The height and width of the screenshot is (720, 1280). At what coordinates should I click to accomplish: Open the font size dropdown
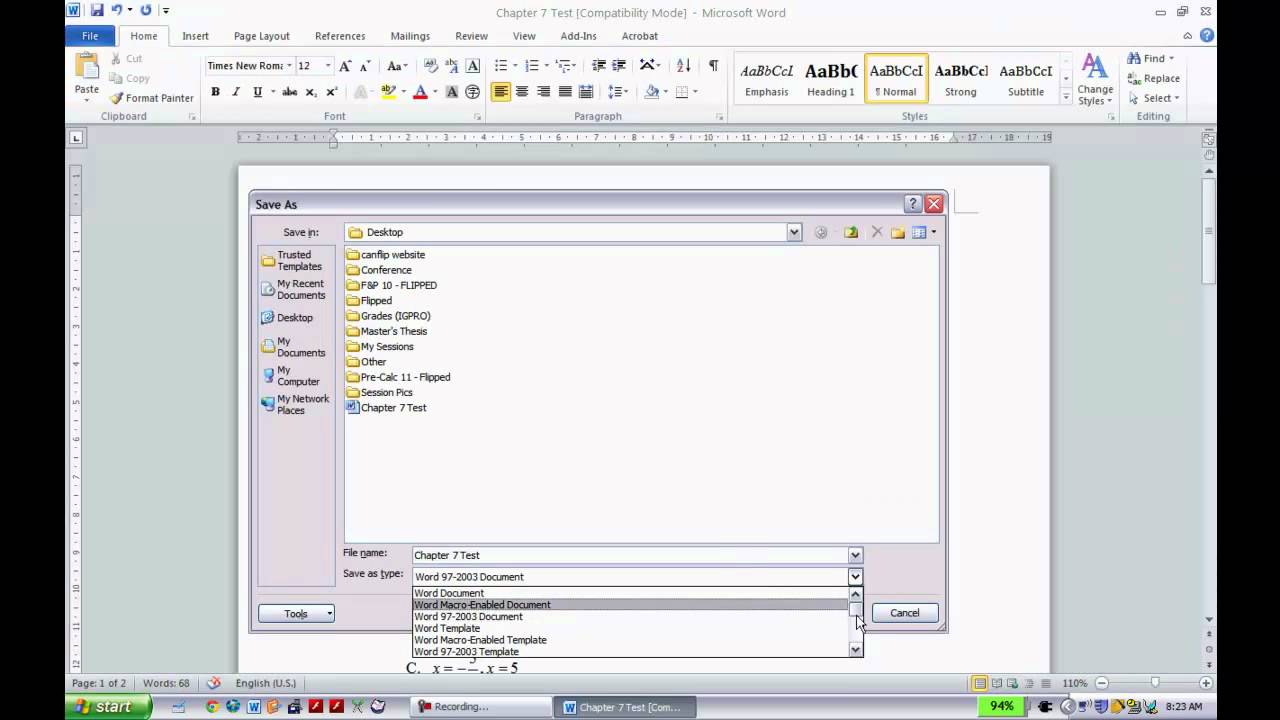click(328, 66)
